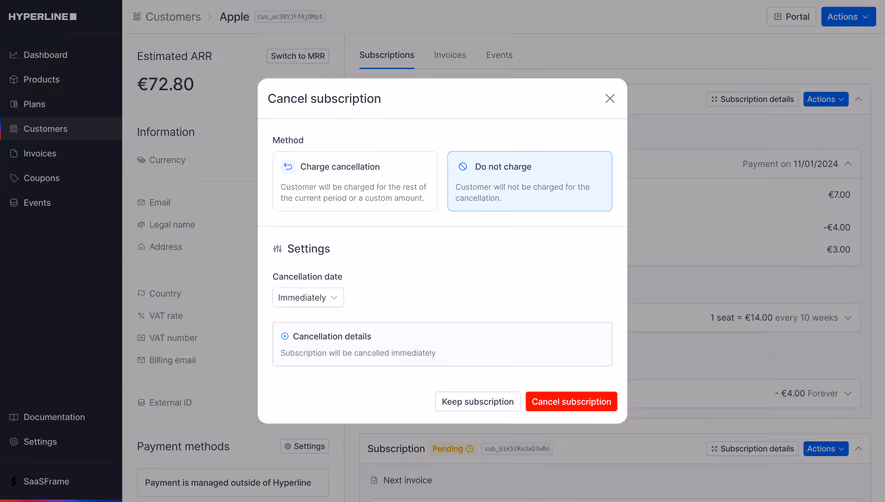This screenshot has height=502, width=885.
Task: Click the customer ID badge beside Apple
Action: [290, 17]
